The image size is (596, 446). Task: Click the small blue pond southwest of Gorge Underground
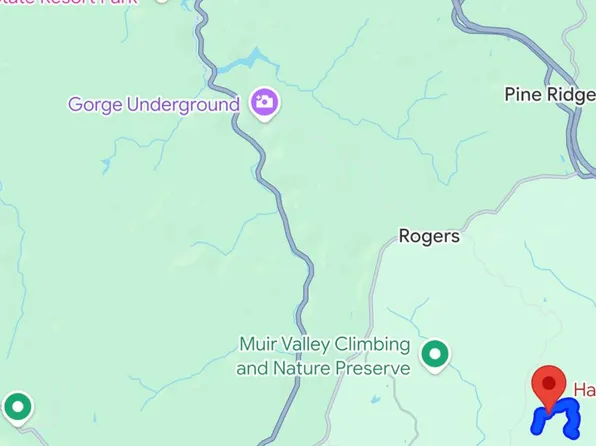[x=105, y=165]
